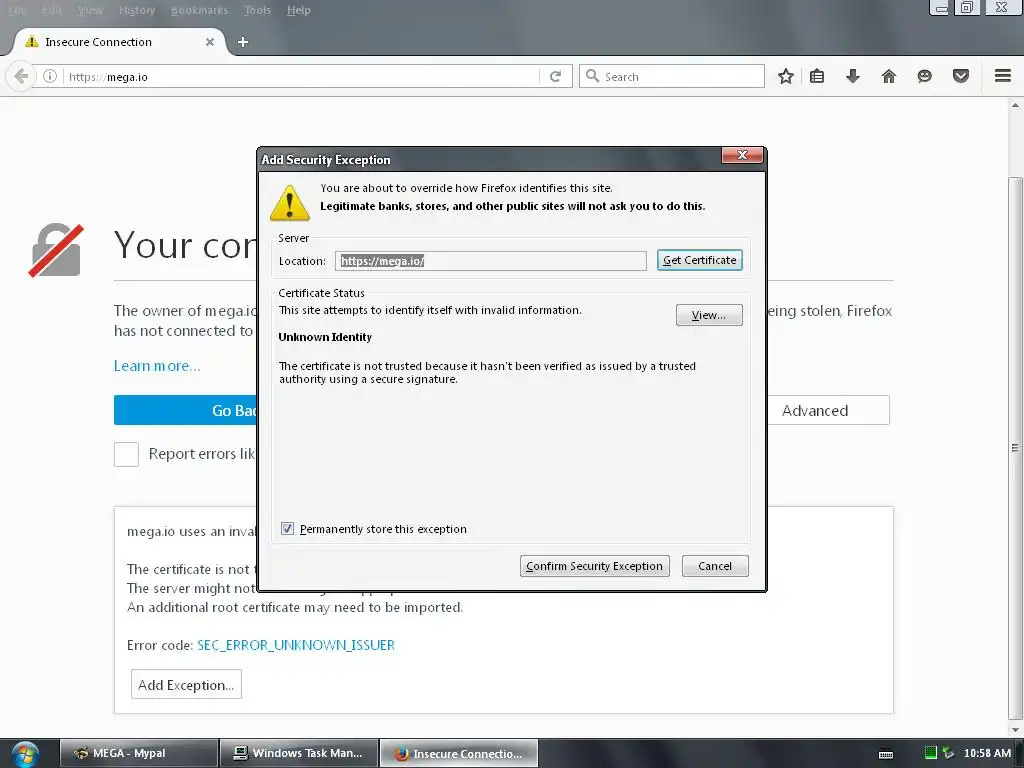
Task: Click the Unknown Identity text
Action: point(325,337)
